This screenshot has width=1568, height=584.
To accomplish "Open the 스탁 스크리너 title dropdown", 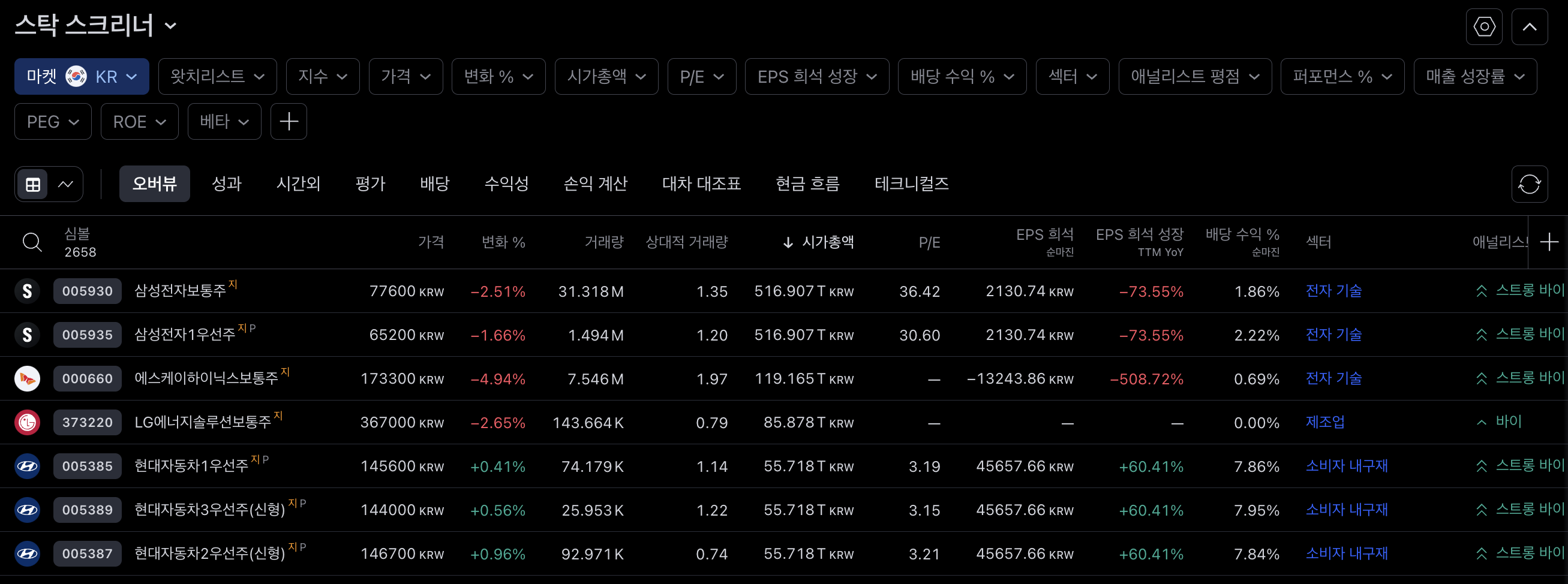I will tap(95, 26).
